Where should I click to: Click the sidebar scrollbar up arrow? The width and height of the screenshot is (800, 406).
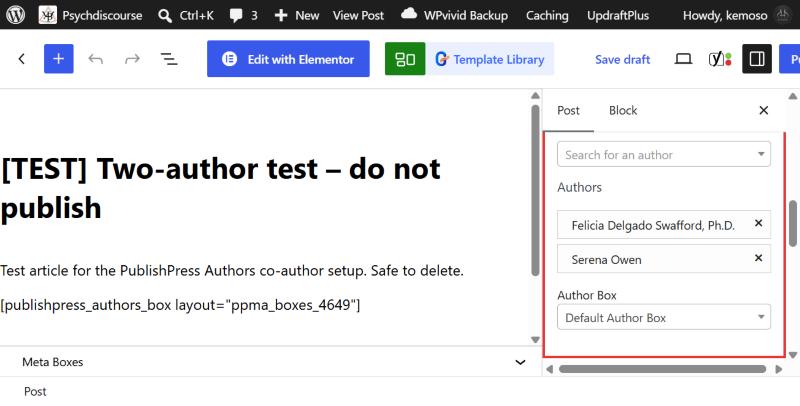(793, 96)
